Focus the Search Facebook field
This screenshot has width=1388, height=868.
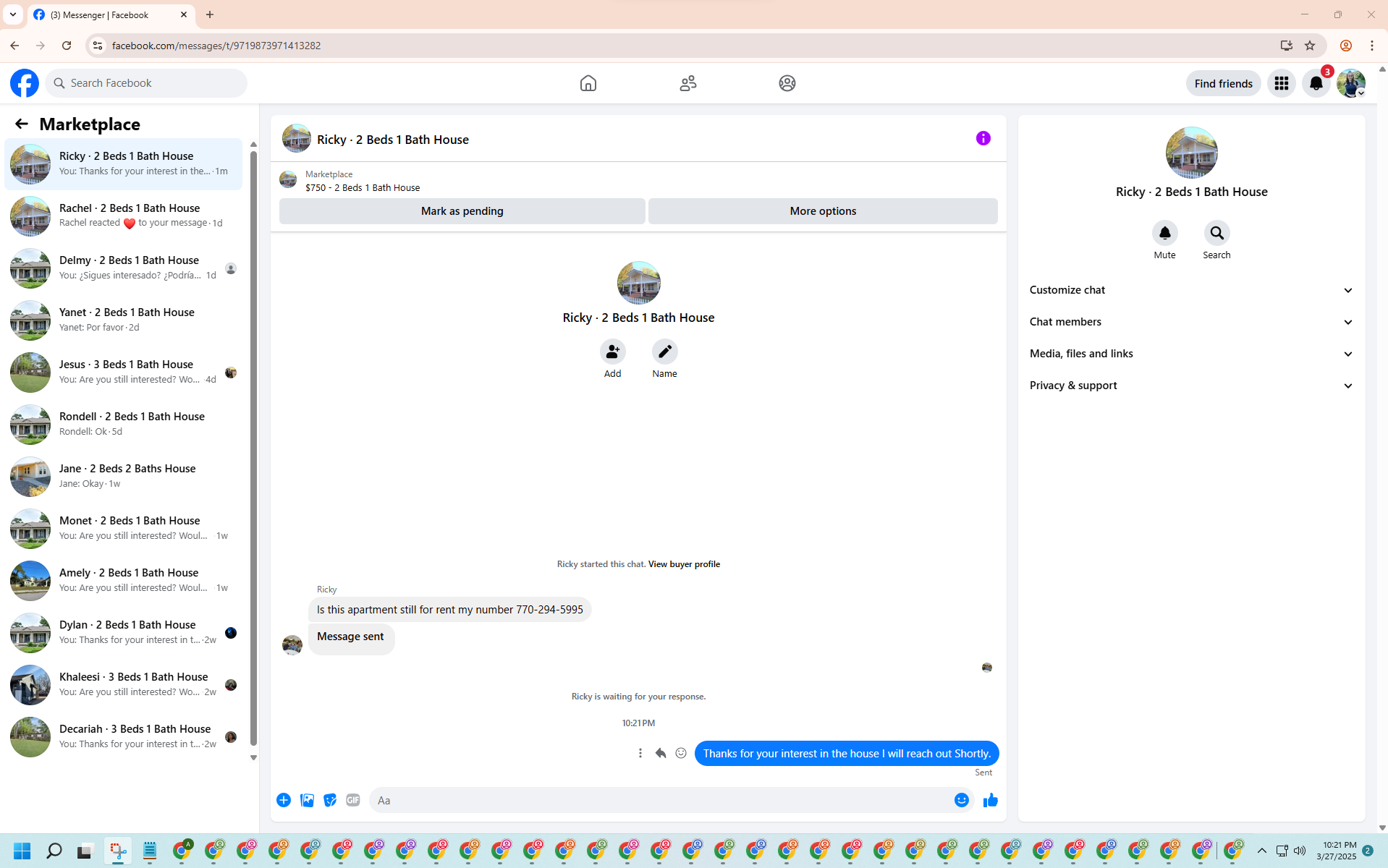click(146, 83)
